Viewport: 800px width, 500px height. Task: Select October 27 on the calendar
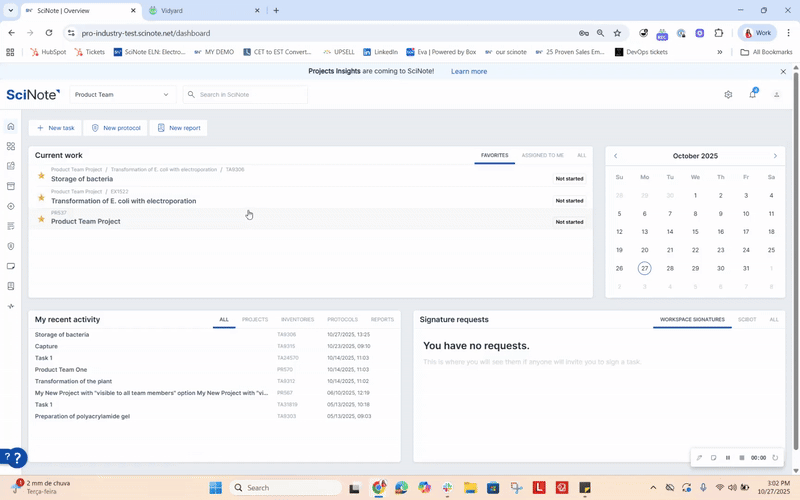point(644,268)
